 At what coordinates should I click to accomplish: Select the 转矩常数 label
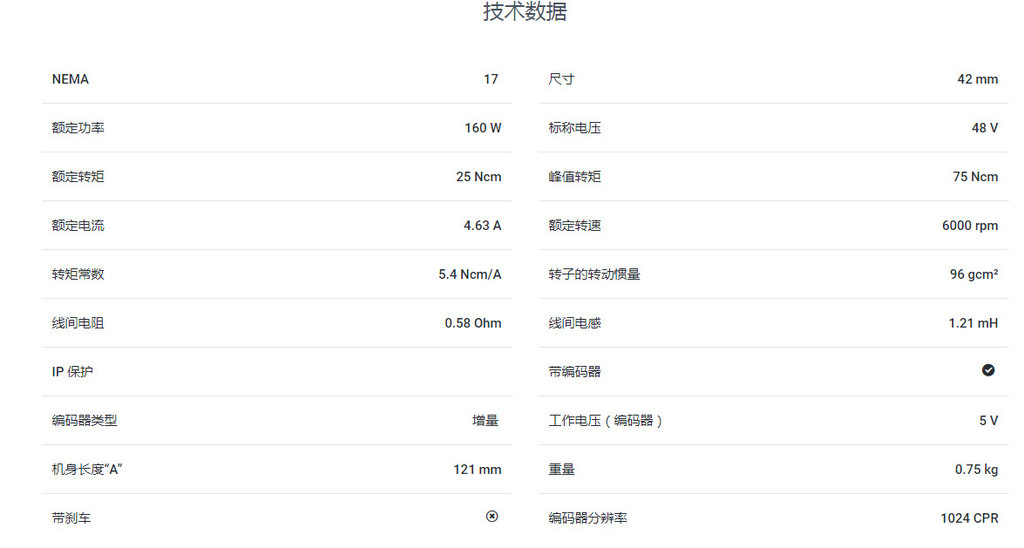[x=78, y=274]
